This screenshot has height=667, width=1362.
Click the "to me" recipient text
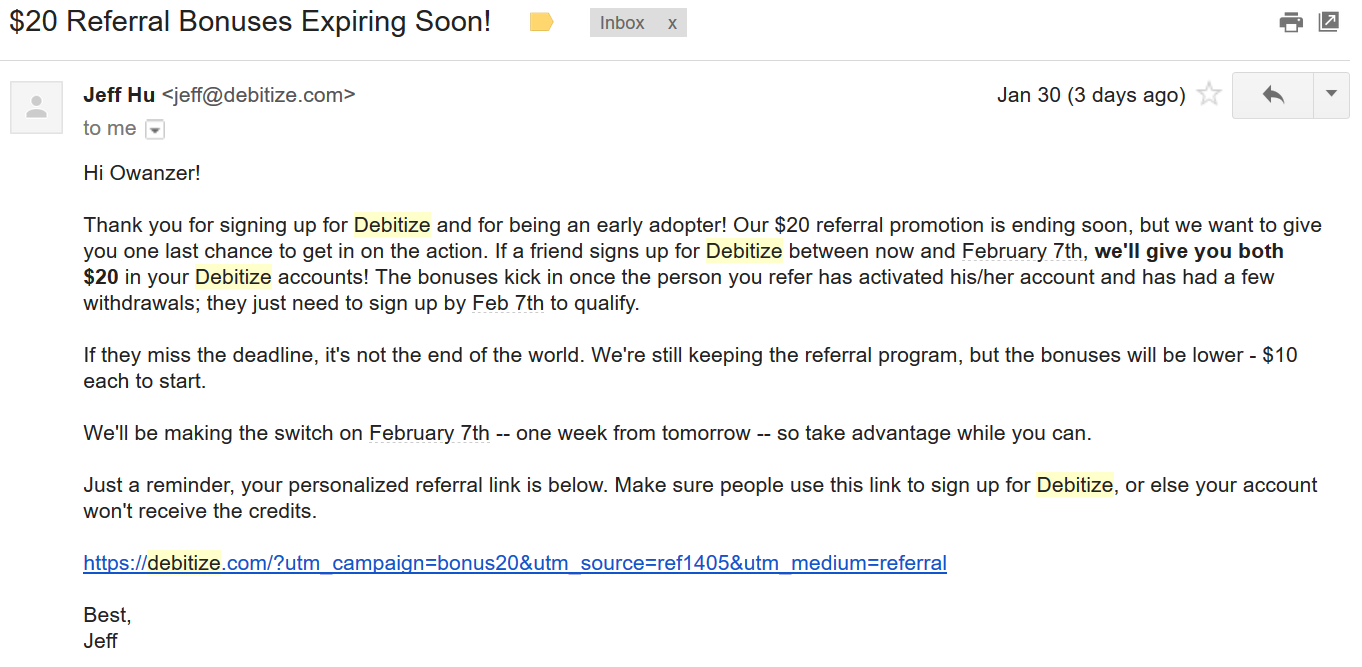[110, 128]
